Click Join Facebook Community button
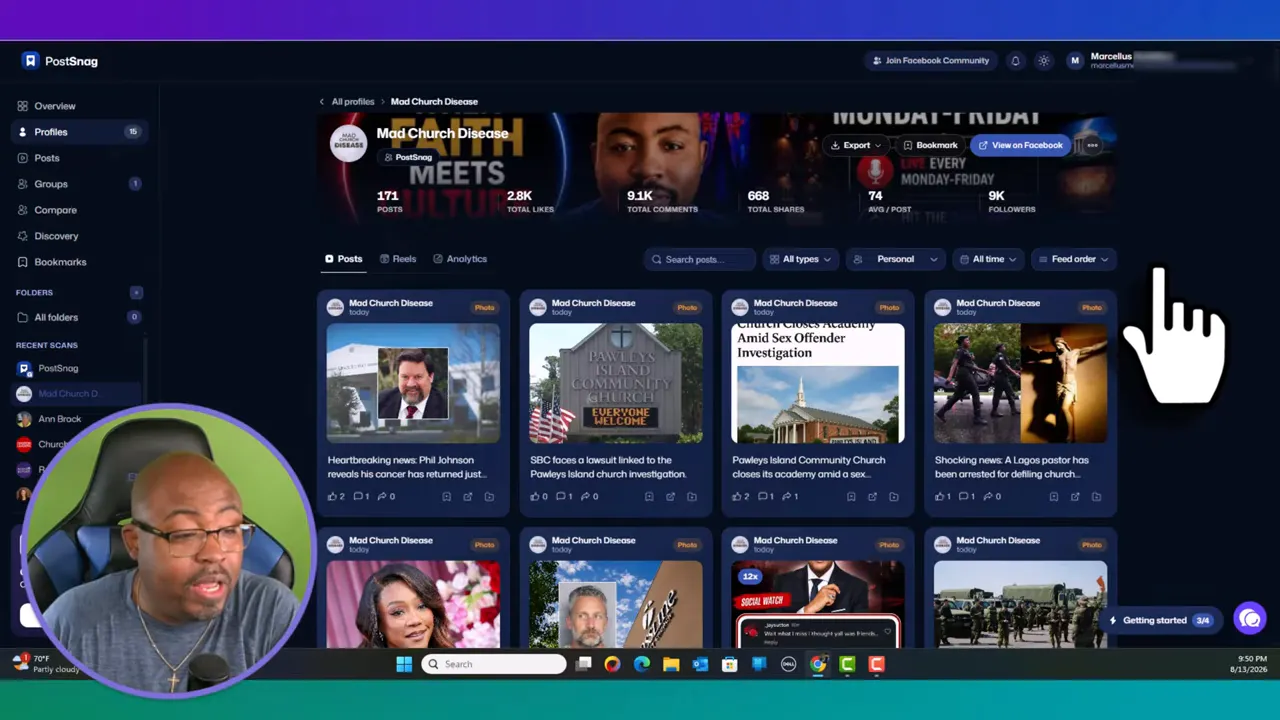The image size is (1280, 720). [x=931, y=61]
